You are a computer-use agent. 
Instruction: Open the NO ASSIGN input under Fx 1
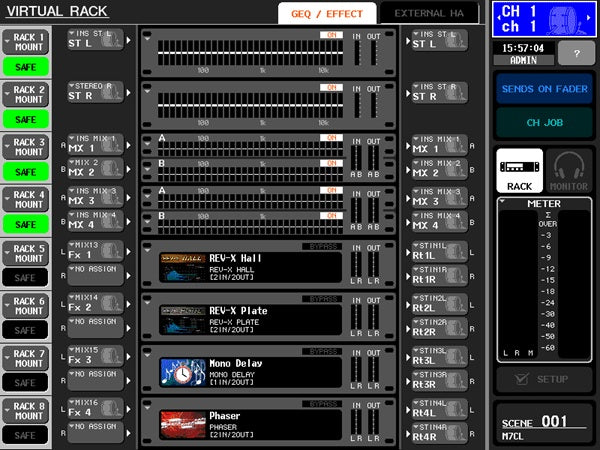96,275
